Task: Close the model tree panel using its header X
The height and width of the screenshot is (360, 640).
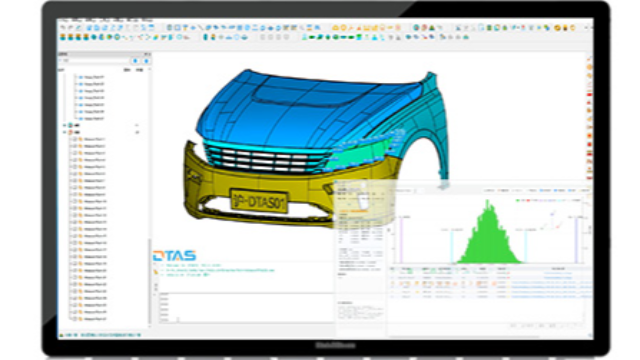Action: pos(149,54)
